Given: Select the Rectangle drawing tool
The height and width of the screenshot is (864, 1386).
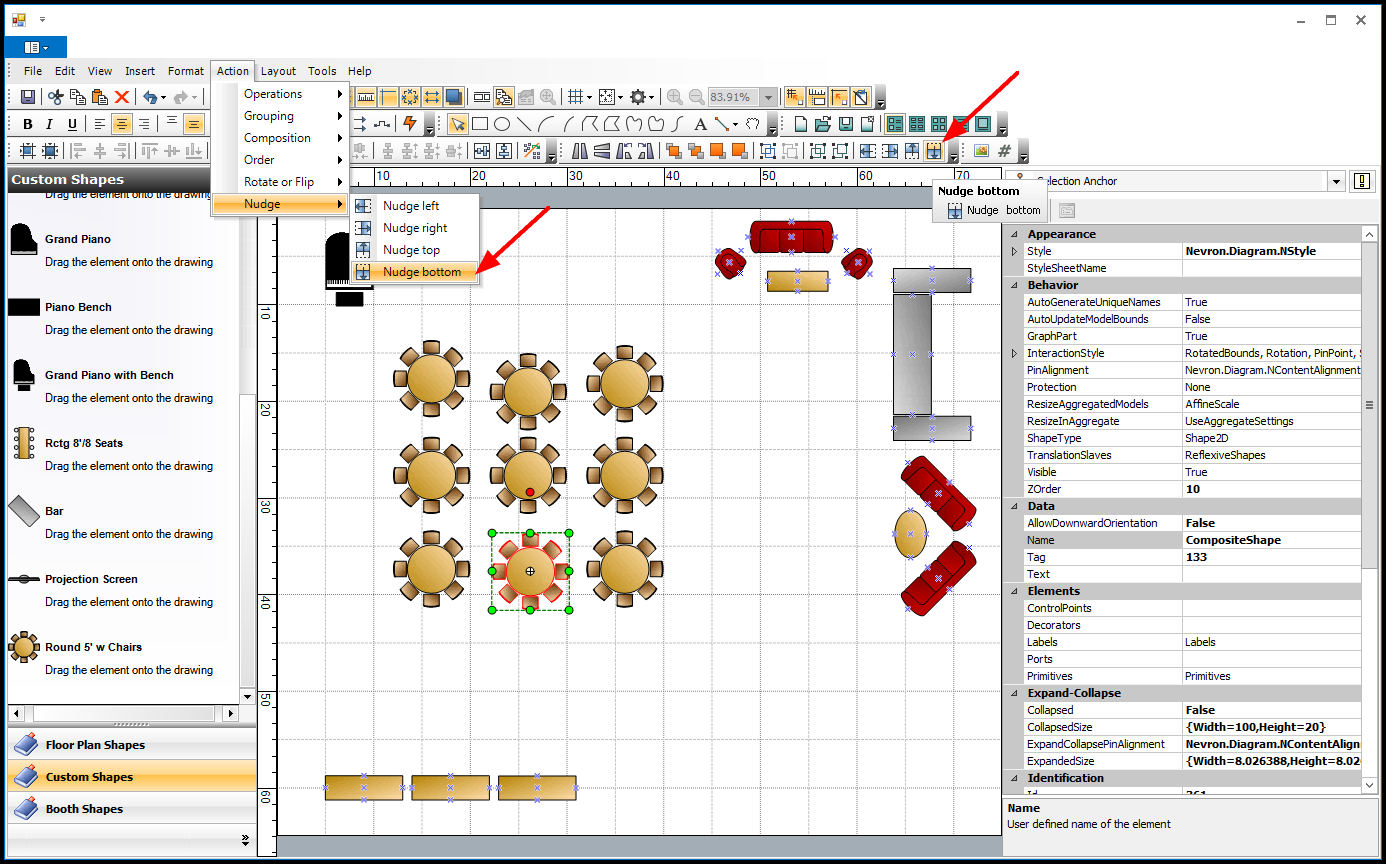Looking at the screenshot, I should pyautogui.click(x=480, y=124).
